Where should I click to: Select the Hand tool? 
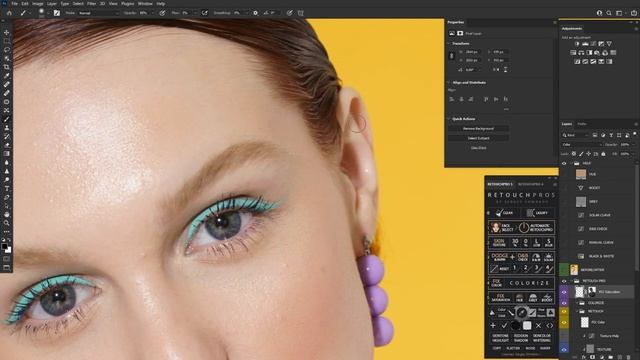point(7,214)
